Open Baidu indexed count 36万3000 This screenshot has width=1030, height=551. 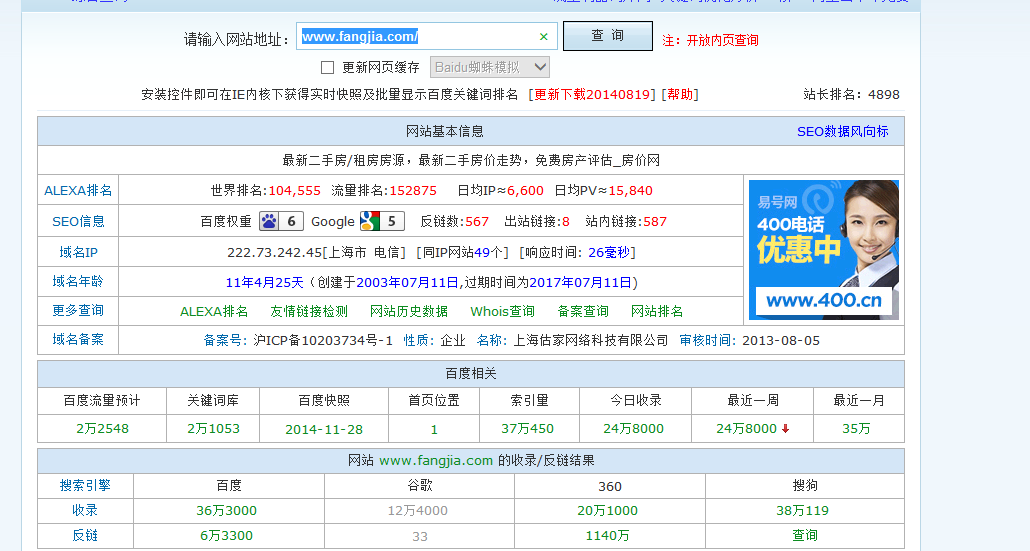click(227, 510)
